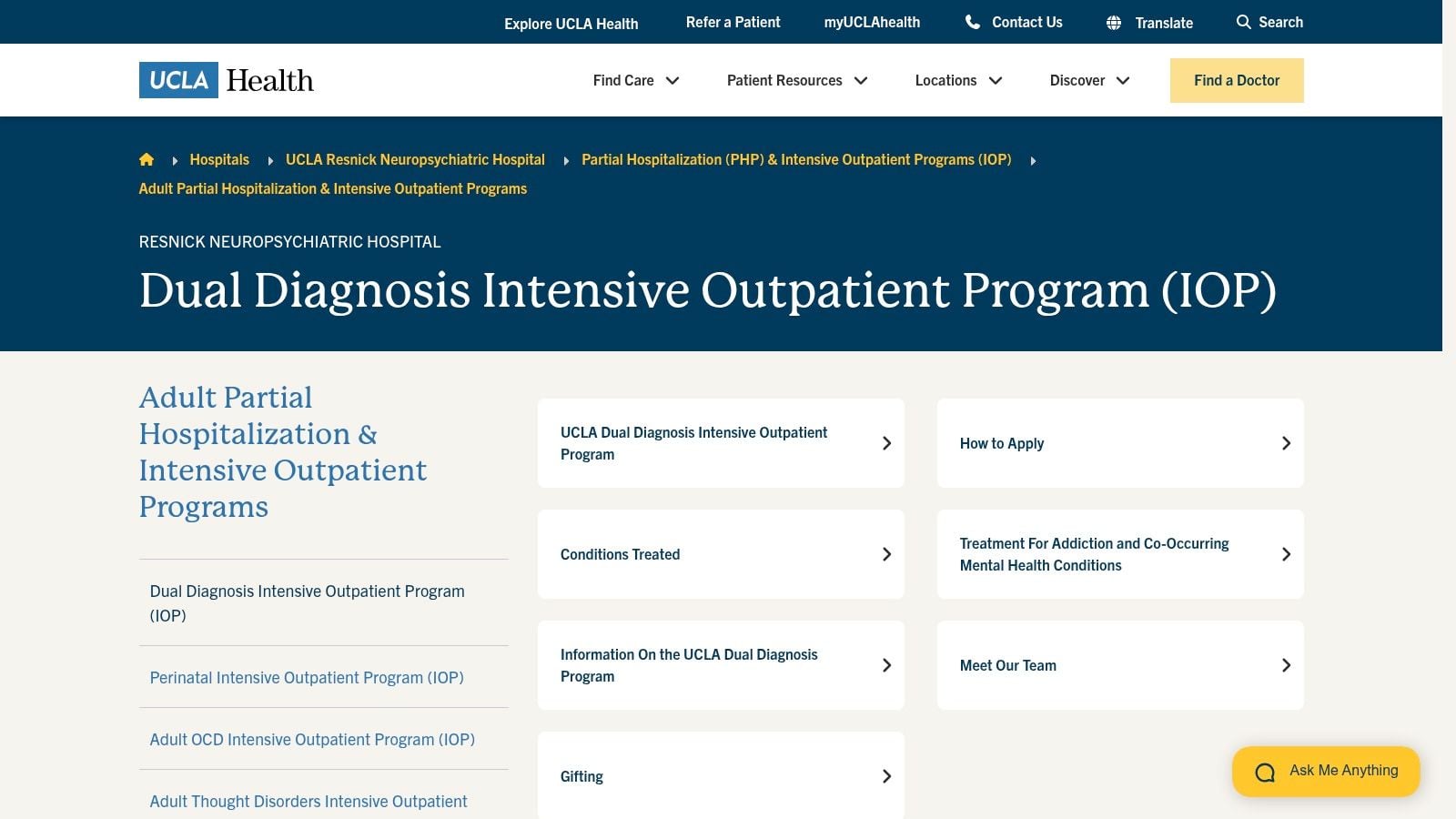Open the Find Care menu label
The width and height of the screenshot is (1456, 819).
tap(623, 80)
